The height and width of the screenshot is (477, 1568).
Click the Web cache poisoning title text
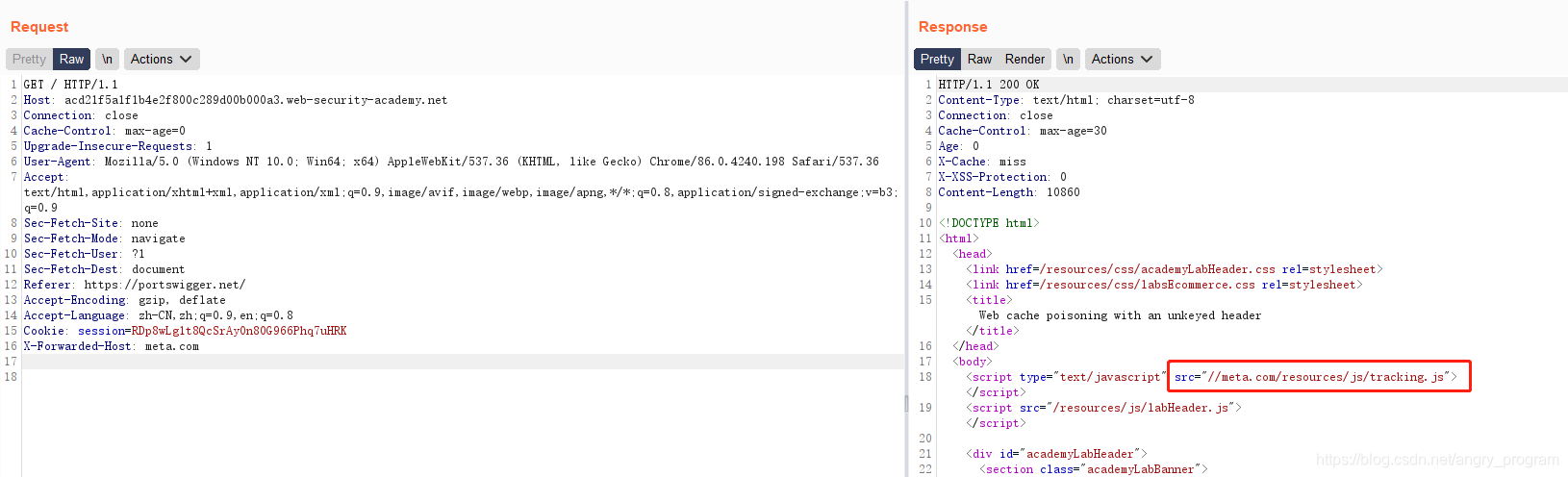pos(1120,315)
